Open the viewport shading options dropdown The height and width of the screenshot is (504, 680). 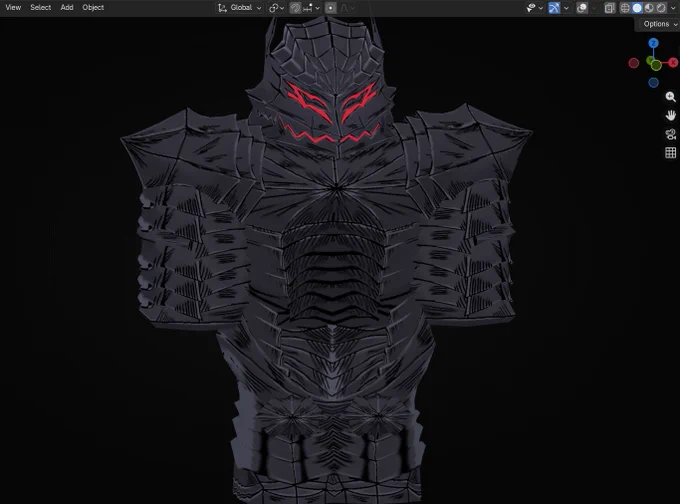coord(673,8)
